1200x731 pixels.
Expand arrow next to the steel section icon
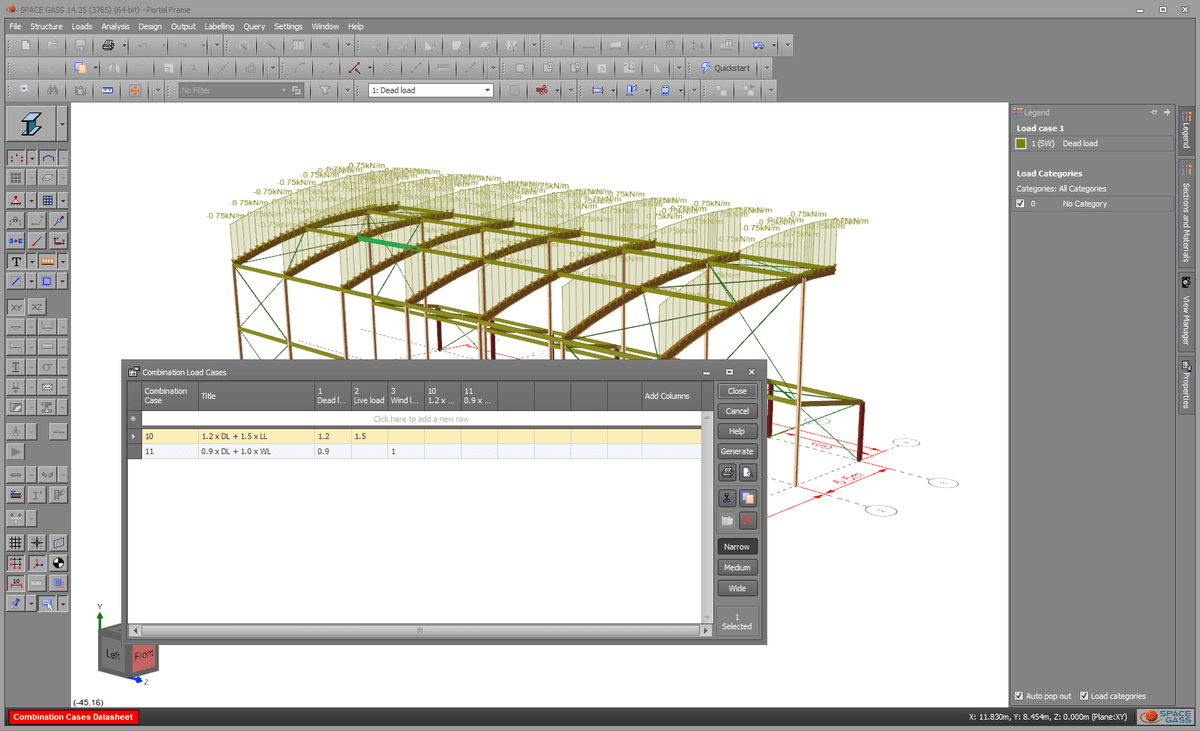pos(63,124)
